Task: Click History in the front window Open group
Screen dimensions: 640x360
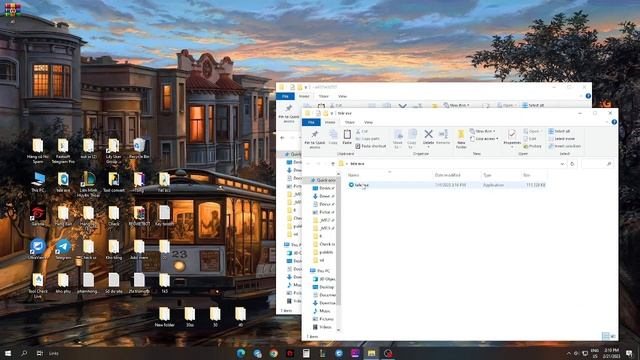Action: tap(532, 146)
